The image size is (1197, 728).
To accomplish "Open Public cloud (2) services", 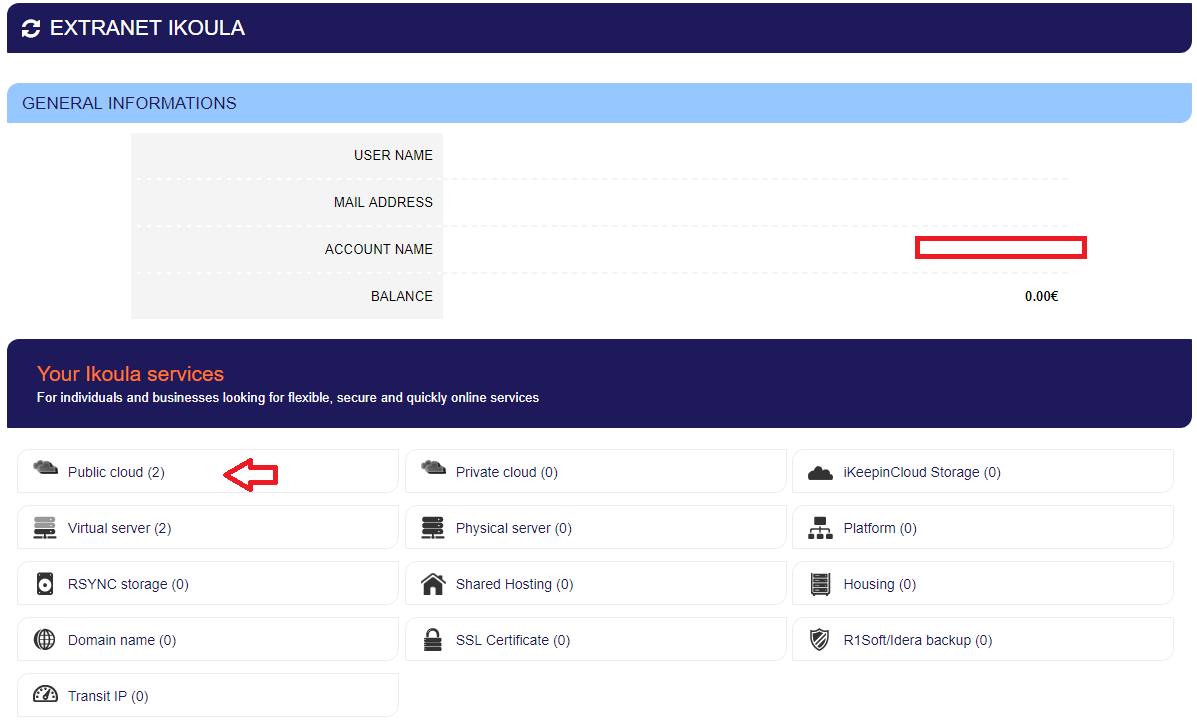I will click(116, 472).
